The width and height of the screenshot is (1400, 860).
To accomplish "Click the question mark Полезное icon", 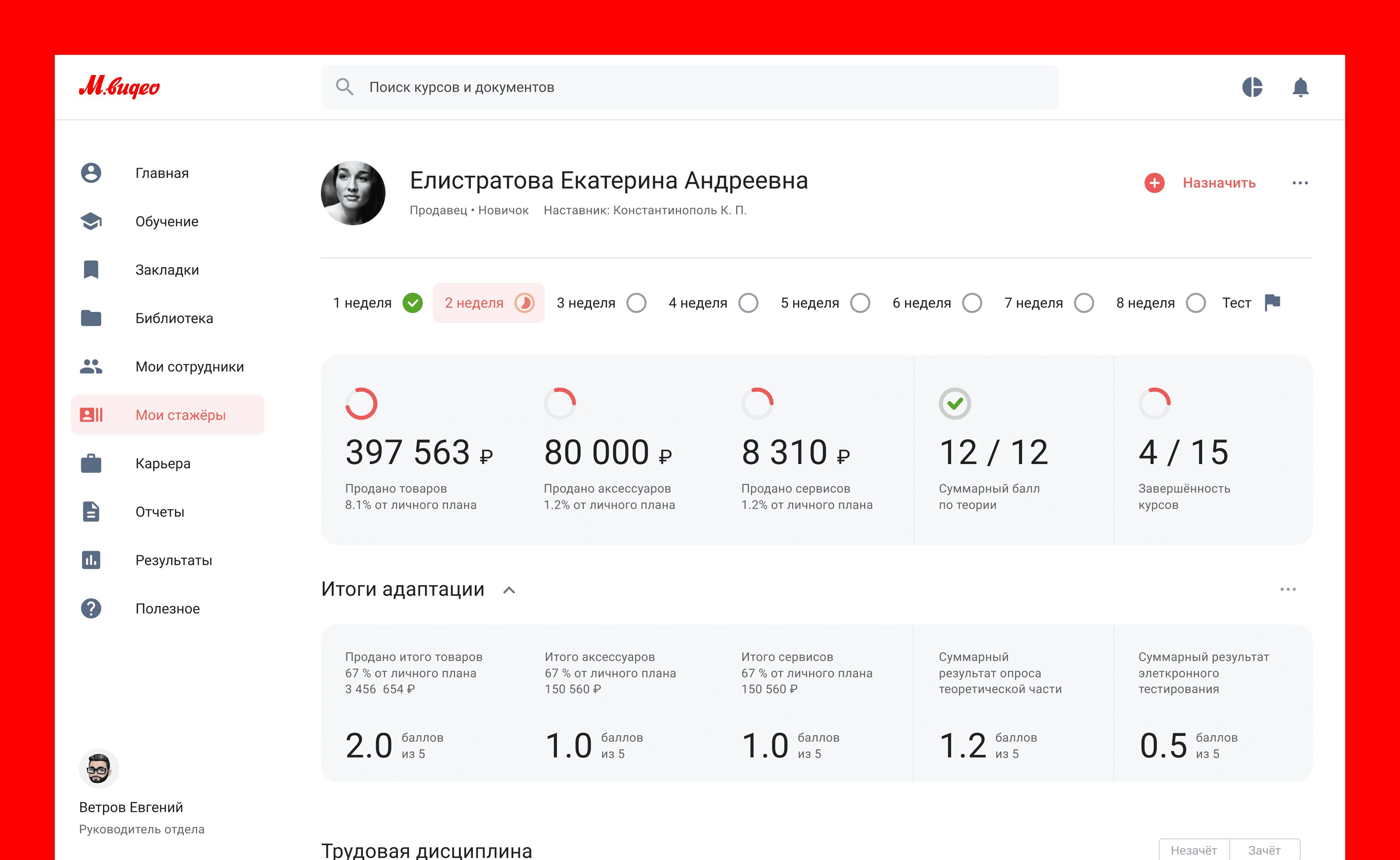I will (91, 608).
